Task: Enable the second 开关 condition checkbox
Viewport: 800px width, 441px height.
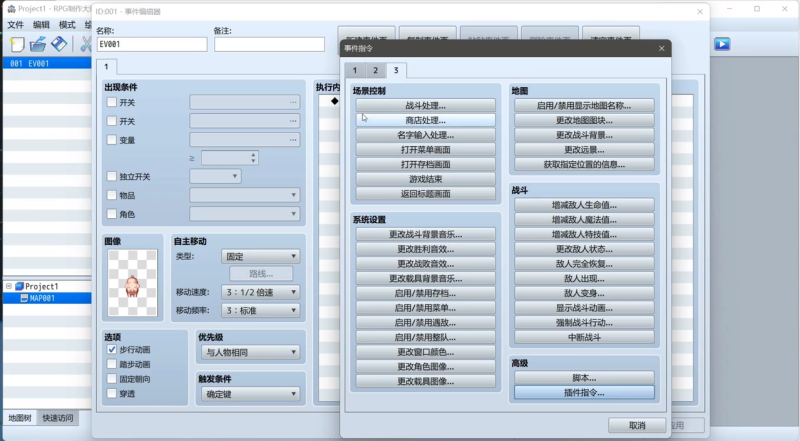Action: click(112, 121)
